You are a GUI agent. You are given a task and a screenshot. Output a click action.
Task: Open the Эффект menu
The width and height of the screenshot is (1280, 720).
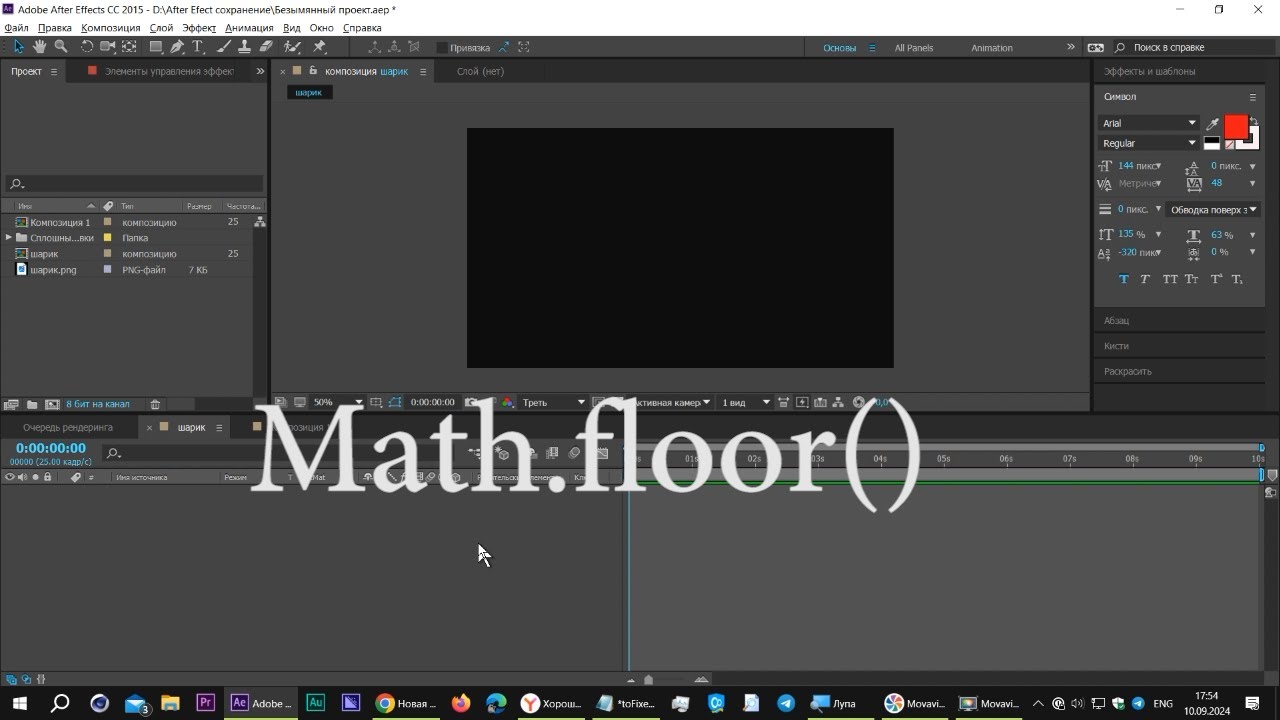pyautogui.click(x=199, y=28)
